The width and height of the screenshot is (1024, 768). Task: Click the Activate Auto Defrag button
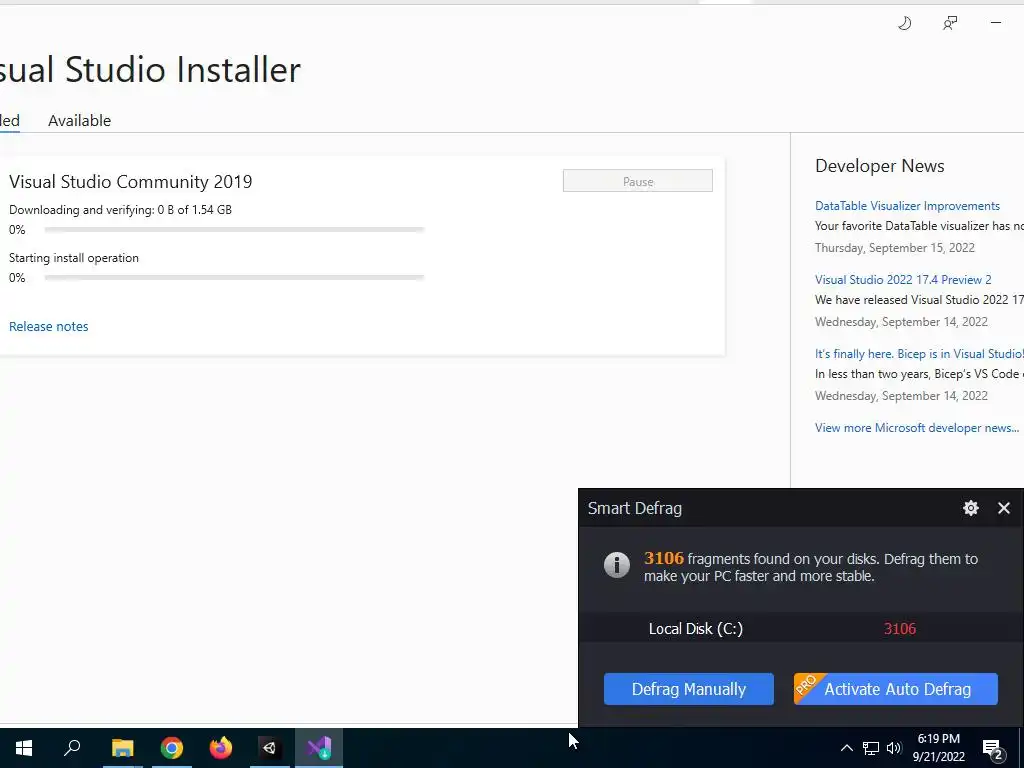895,689
